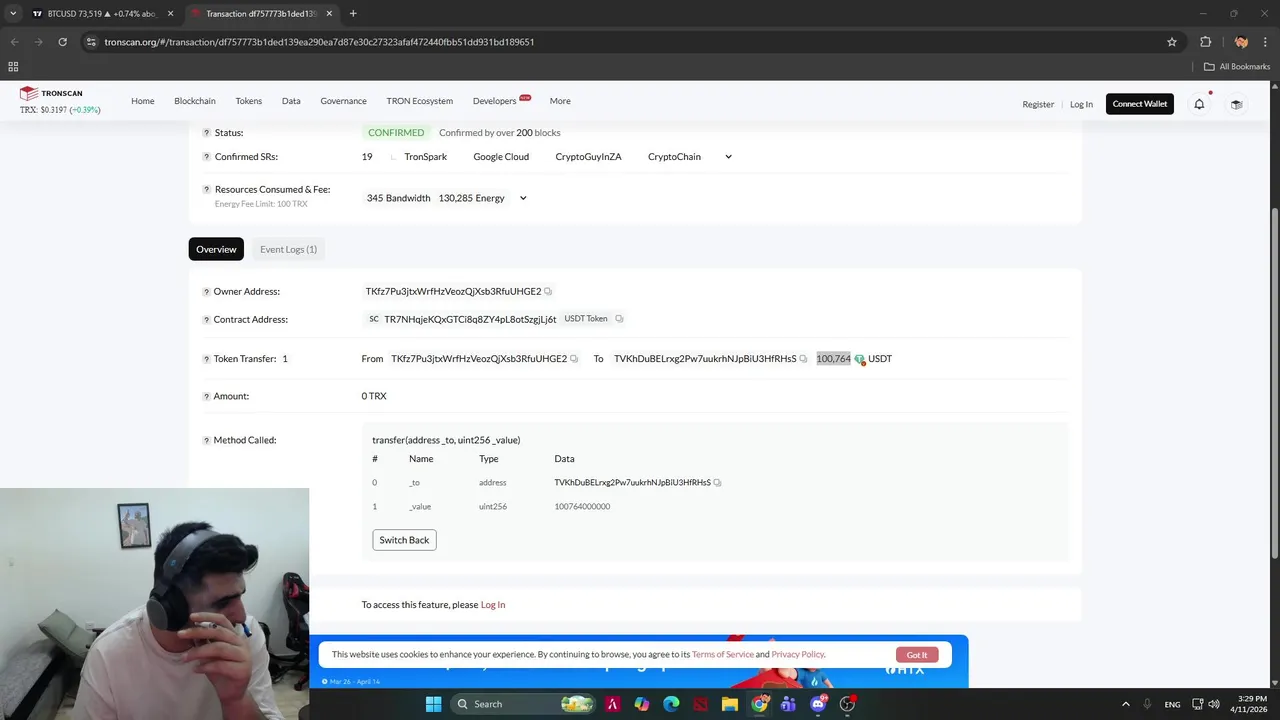
Task: Click the Switch Back button
Action: (x=404, y=540)
